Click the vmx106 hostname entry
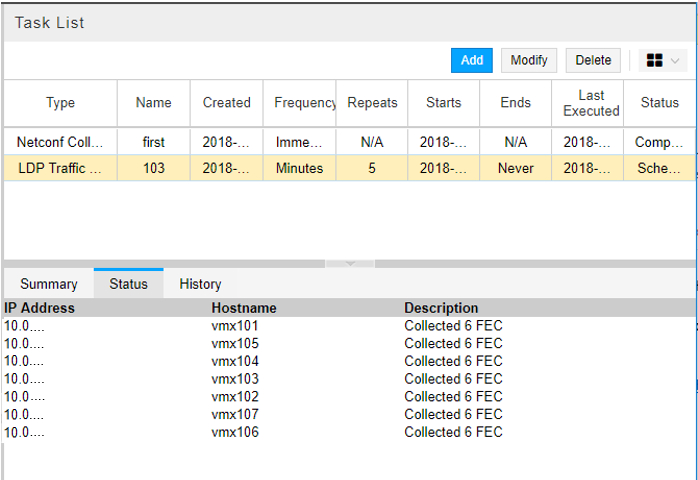The height and width of the screenshot is (480, 698). (235, 432)
